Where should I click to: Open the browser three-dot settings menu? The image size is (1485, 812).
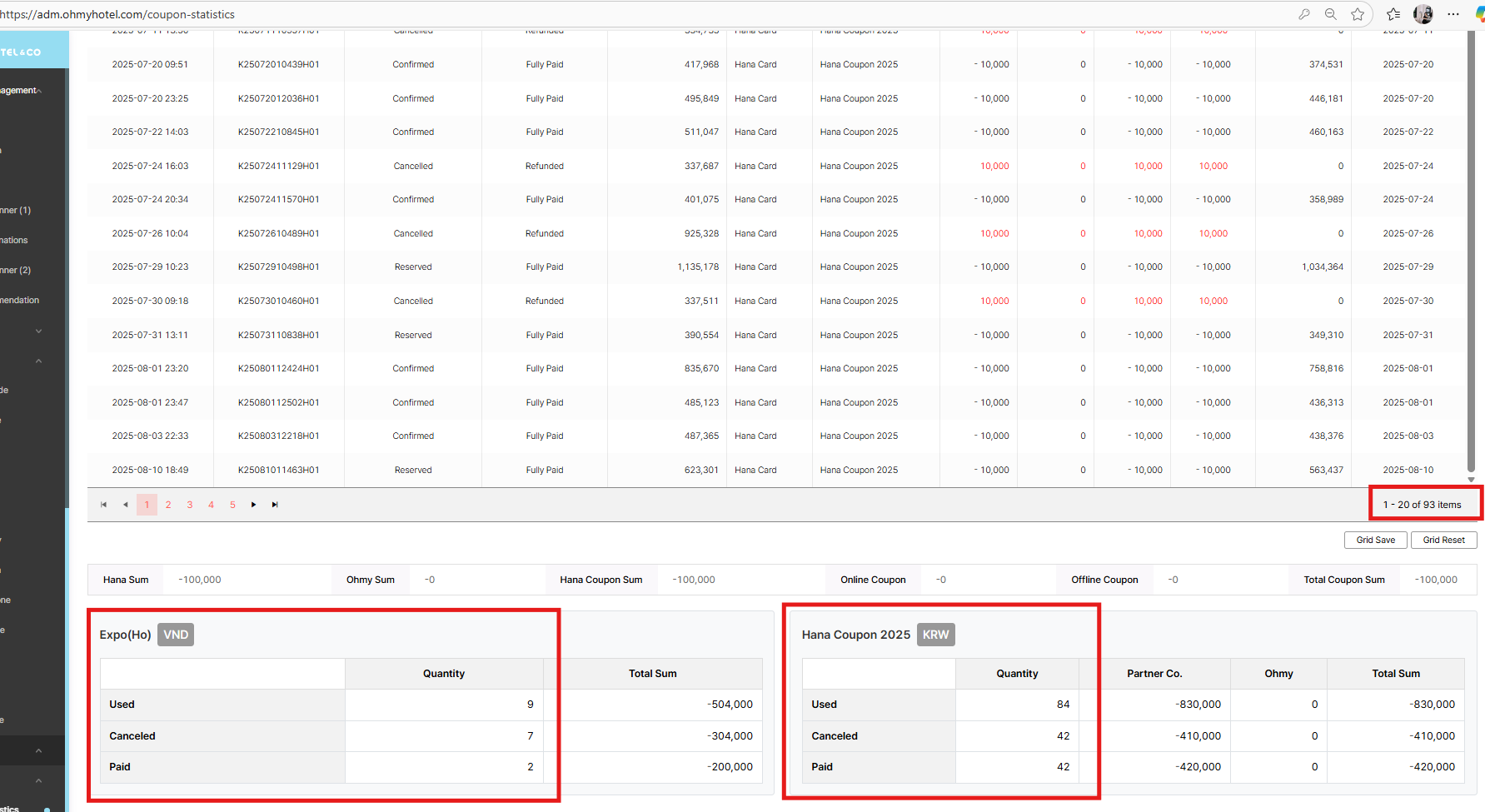click(x=1453, y=14)
